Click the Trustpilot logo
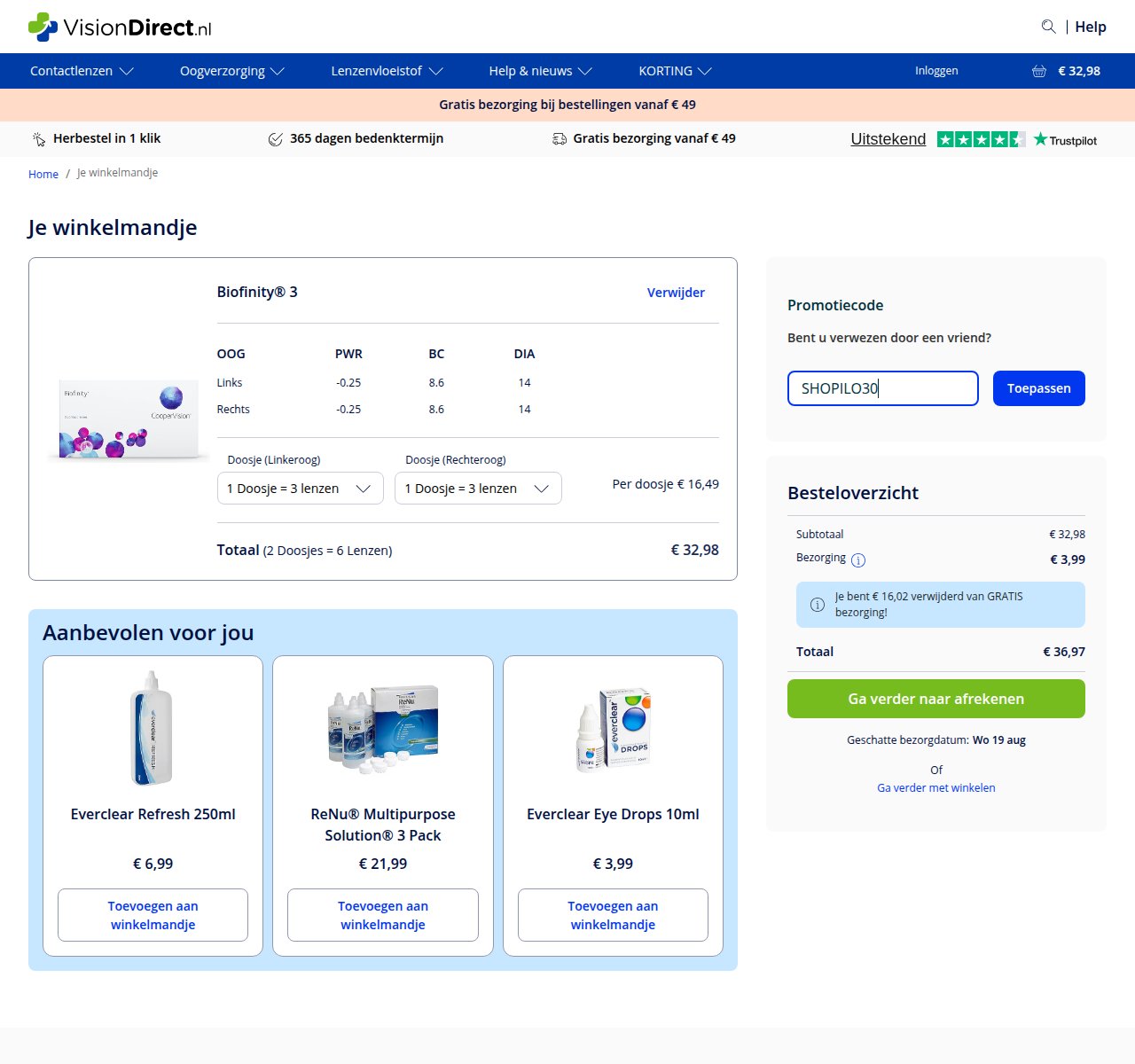The height and width of the screenshot is (1064, 1135). (x=1065, y=140)
